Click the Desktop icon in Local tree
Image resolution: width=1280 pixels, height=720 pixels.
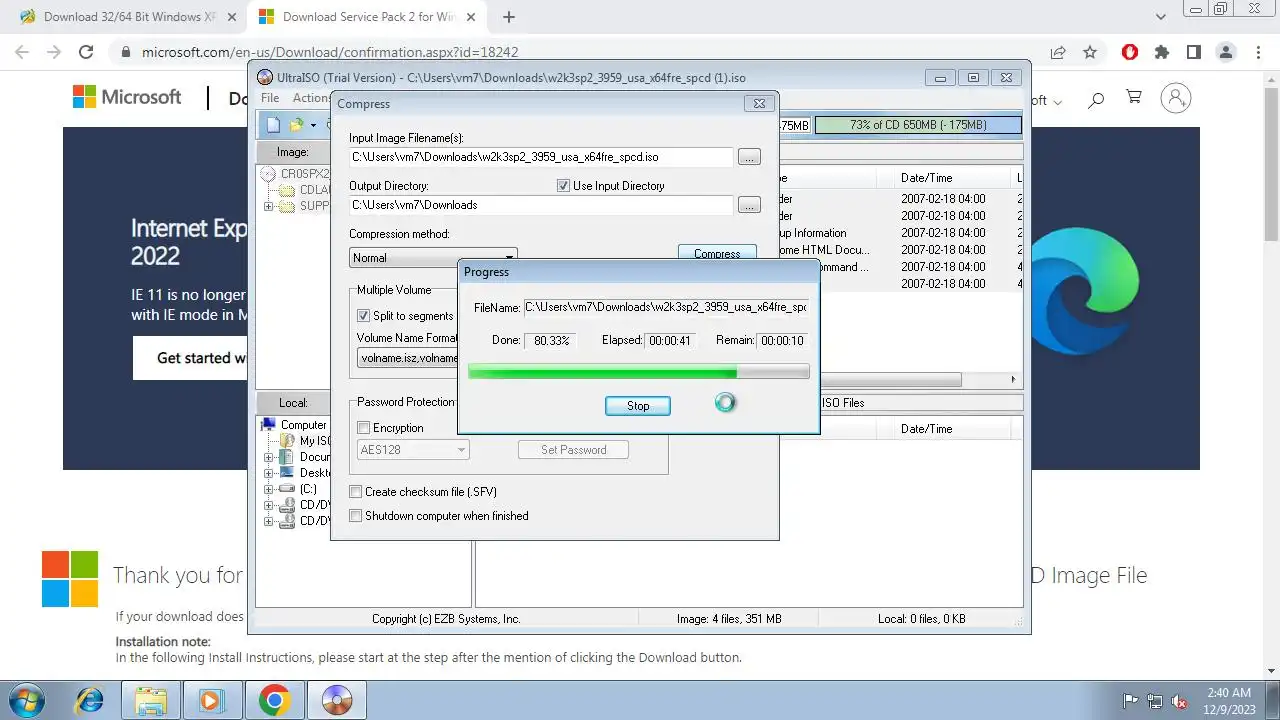(287, 473)
